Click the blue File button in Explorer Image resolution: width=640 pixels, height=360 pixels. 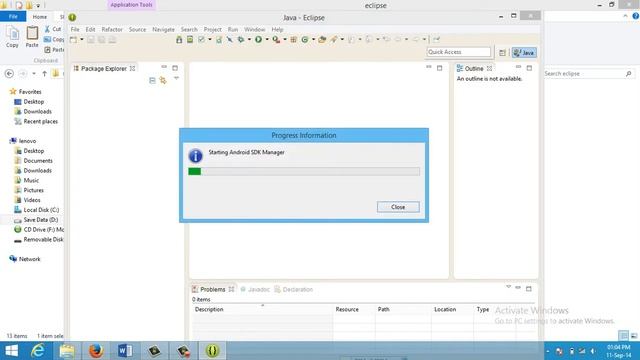click(13, 16)
